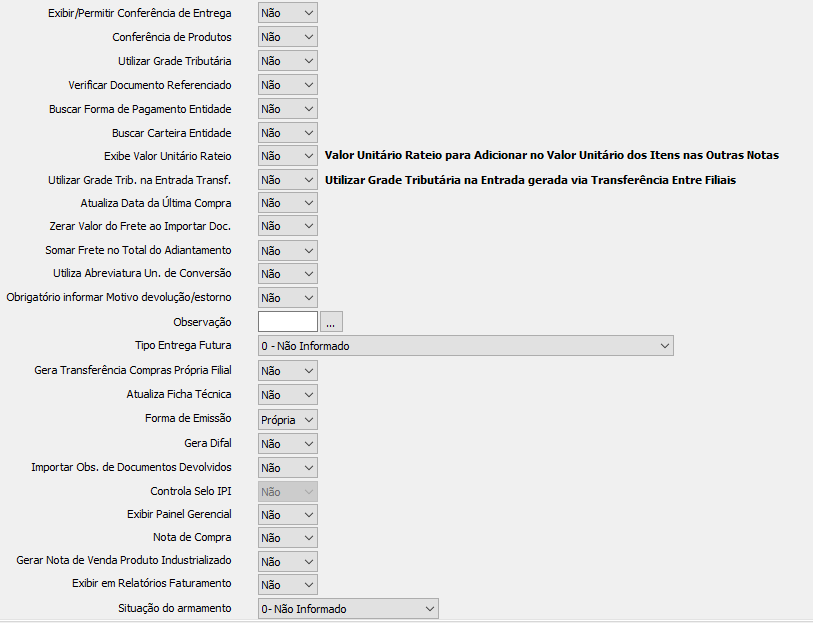The width and height of the screenshot is (813, 623).
Task: Click the 'Observação' label text
Action: 202,322
